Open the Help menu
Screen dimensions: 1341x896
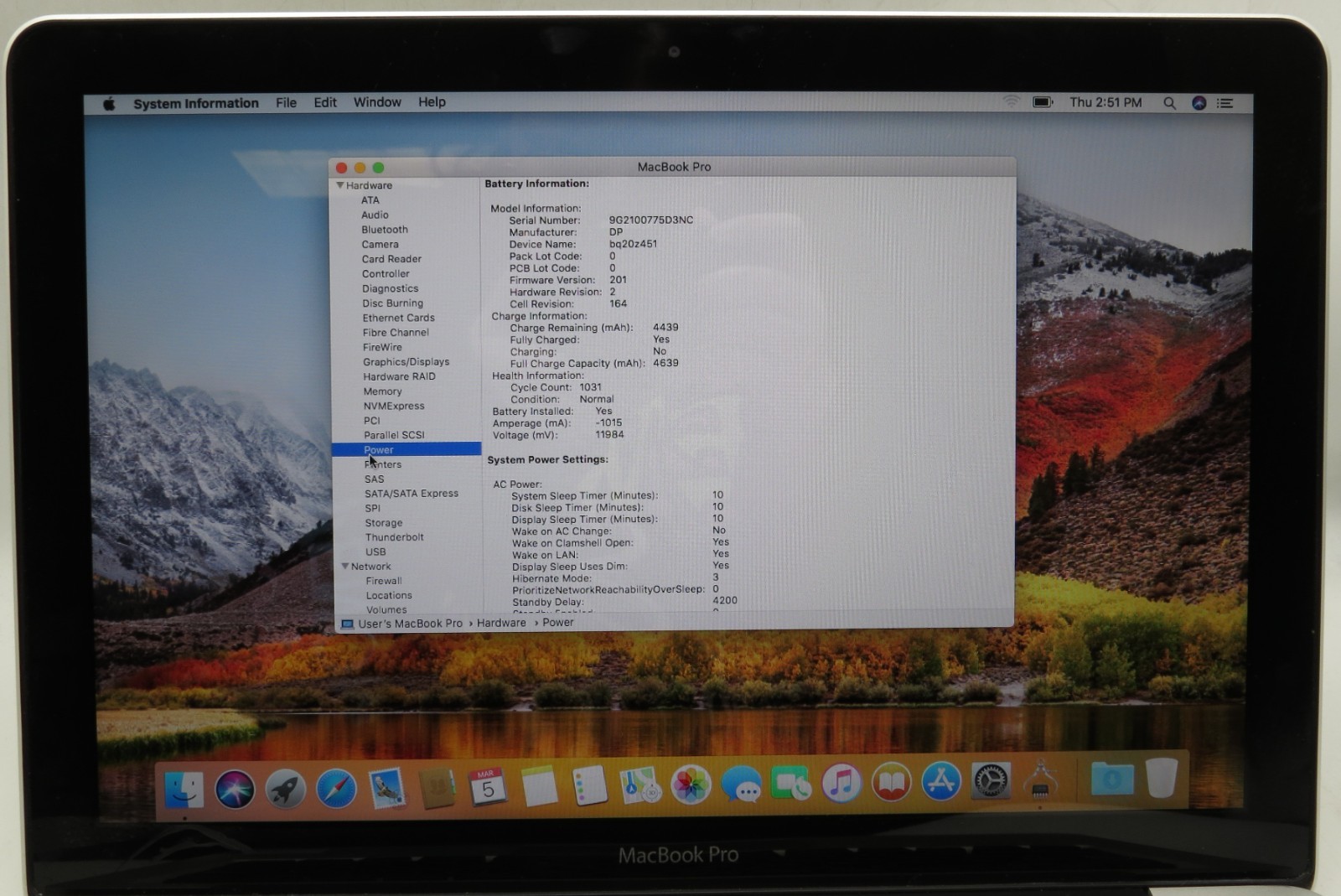pos(432,102)
